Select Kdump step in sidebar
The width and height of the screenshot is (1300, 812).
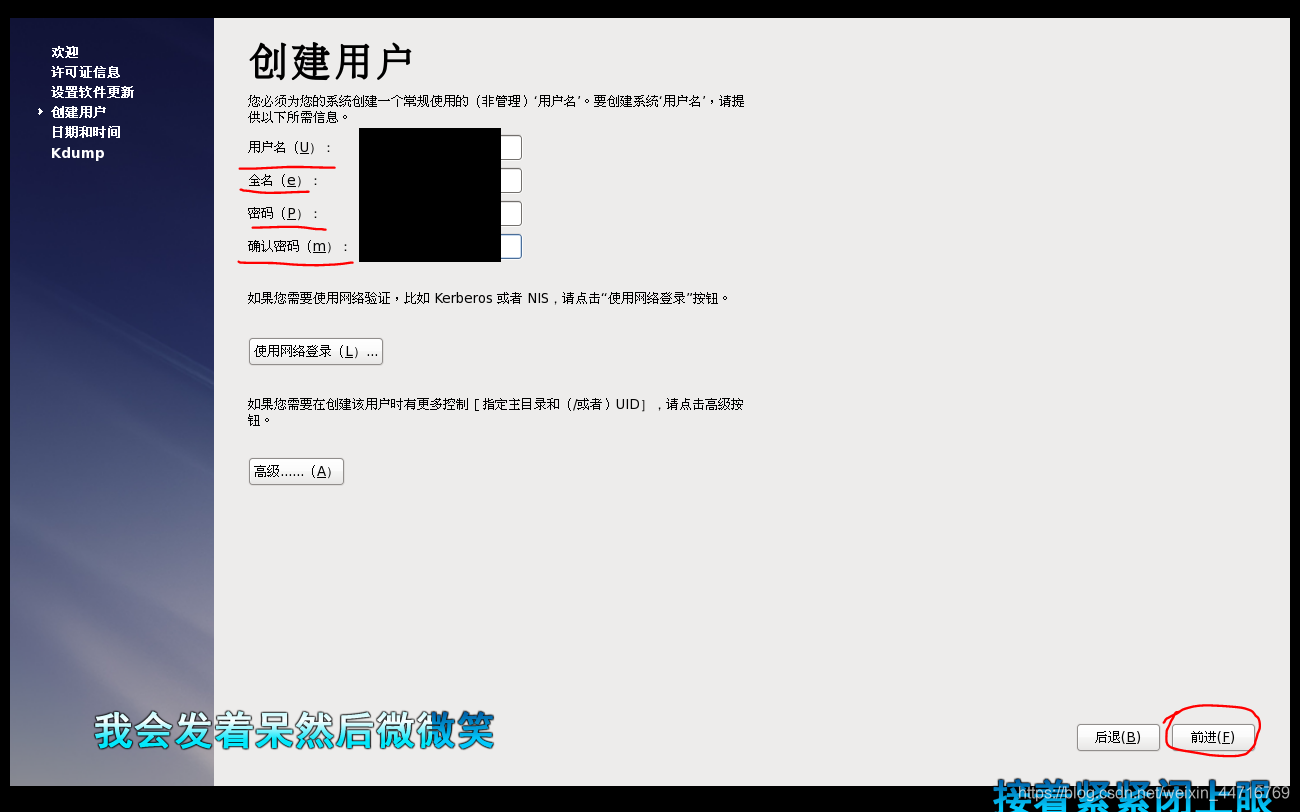point(78,153)
